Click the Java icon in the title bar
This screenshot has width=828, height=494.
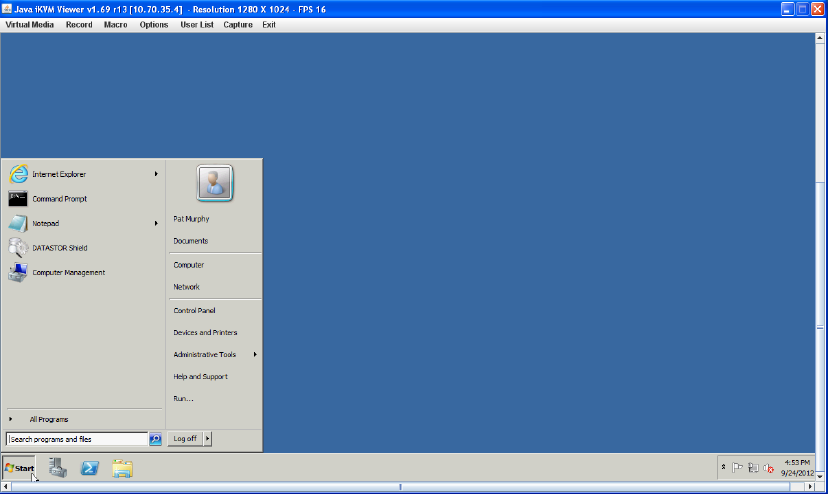tap(7, 8)
